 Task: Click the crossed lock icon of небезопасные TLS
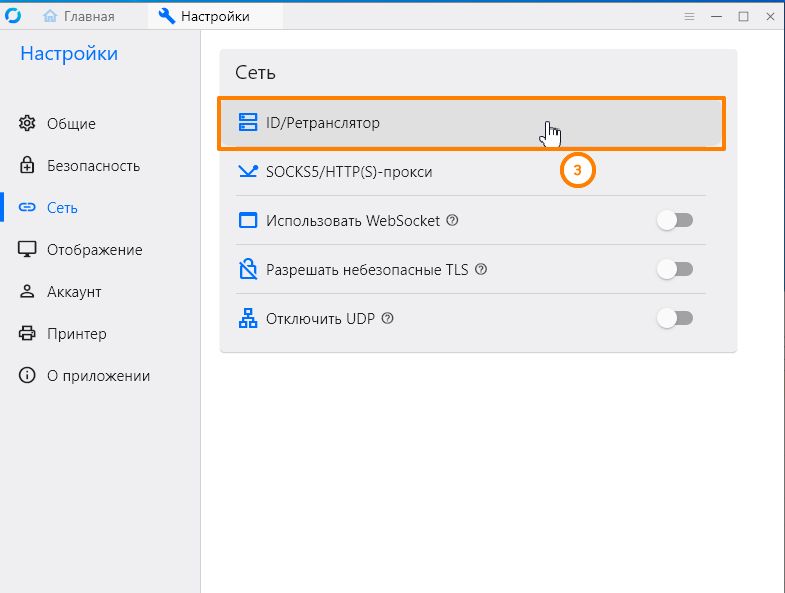(x=248, y=269)
